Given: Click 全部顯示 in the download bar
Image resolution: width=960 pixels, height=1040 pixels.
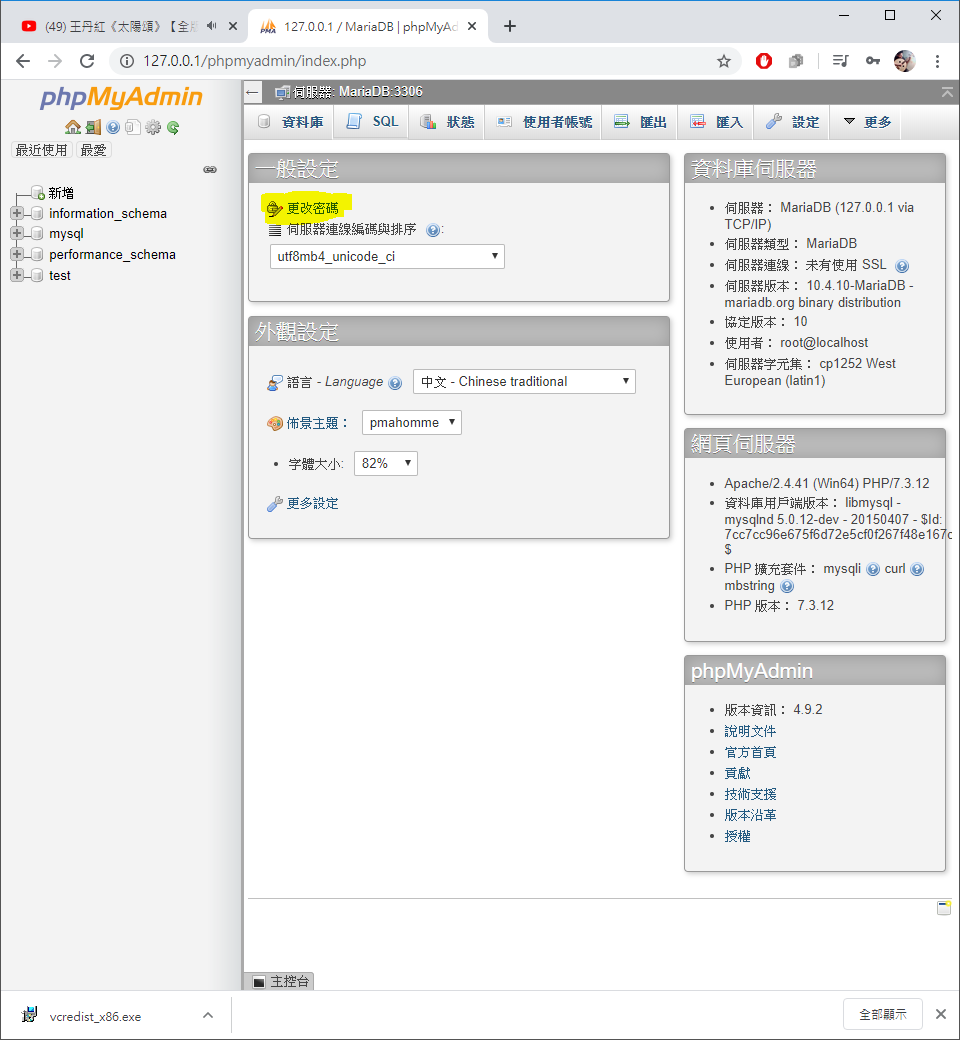Looking at the screenshot, I should (x=882, y=1014).
